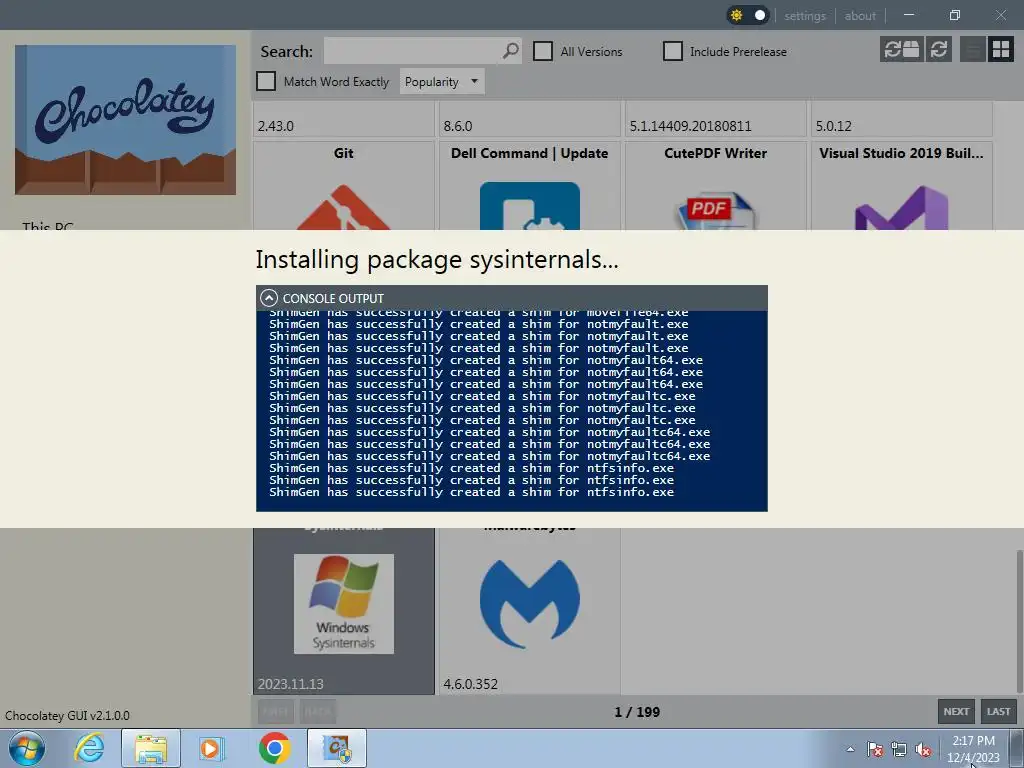Viewport: 1024px width, 768px height.
Task: Click the Chocolatey GUI v2.1.0.0 text
Action: (x=67, y=715)
